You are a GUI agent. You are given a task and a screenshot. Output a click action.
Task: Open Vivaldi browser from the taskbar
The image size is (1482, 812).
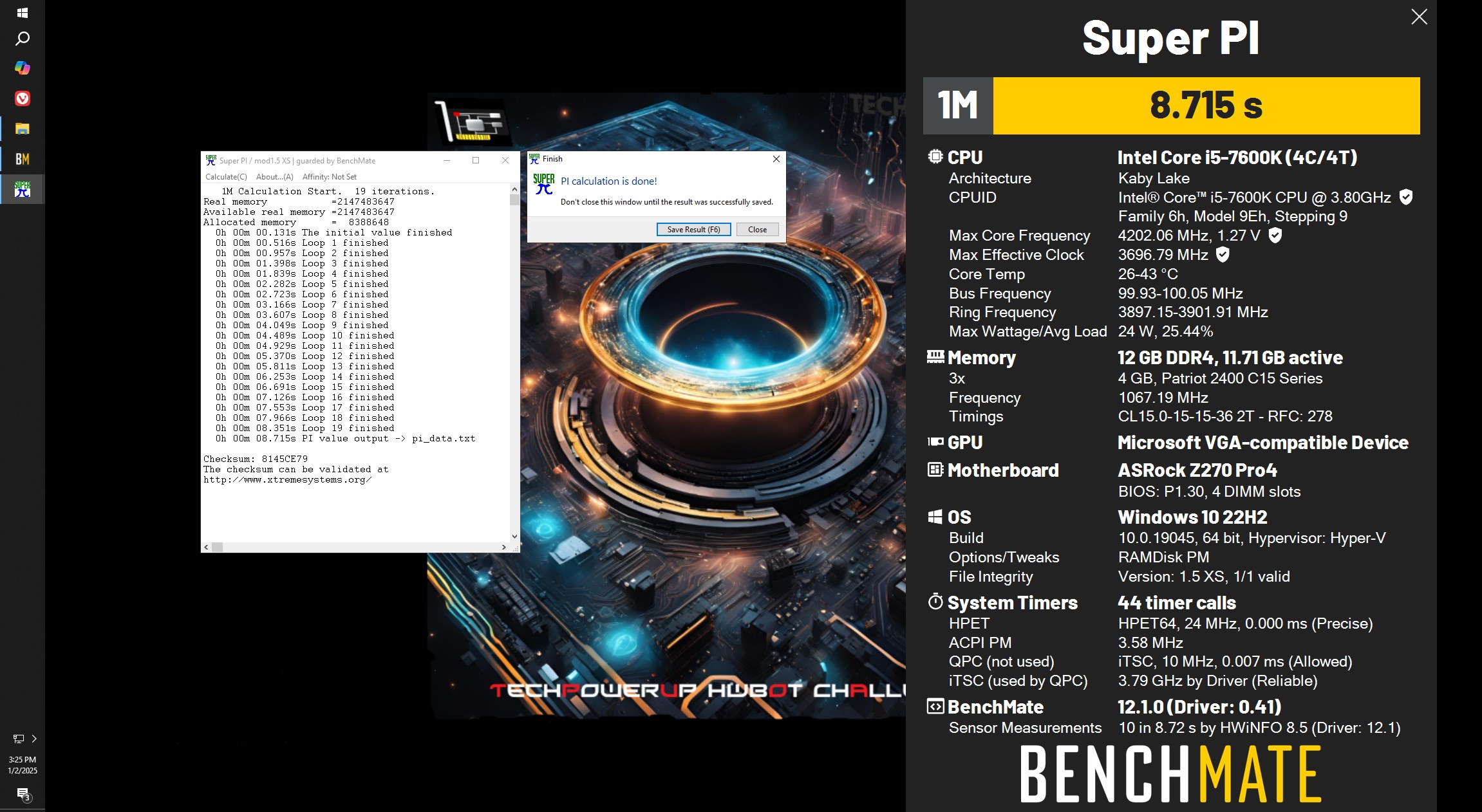[x=22, y=98]
